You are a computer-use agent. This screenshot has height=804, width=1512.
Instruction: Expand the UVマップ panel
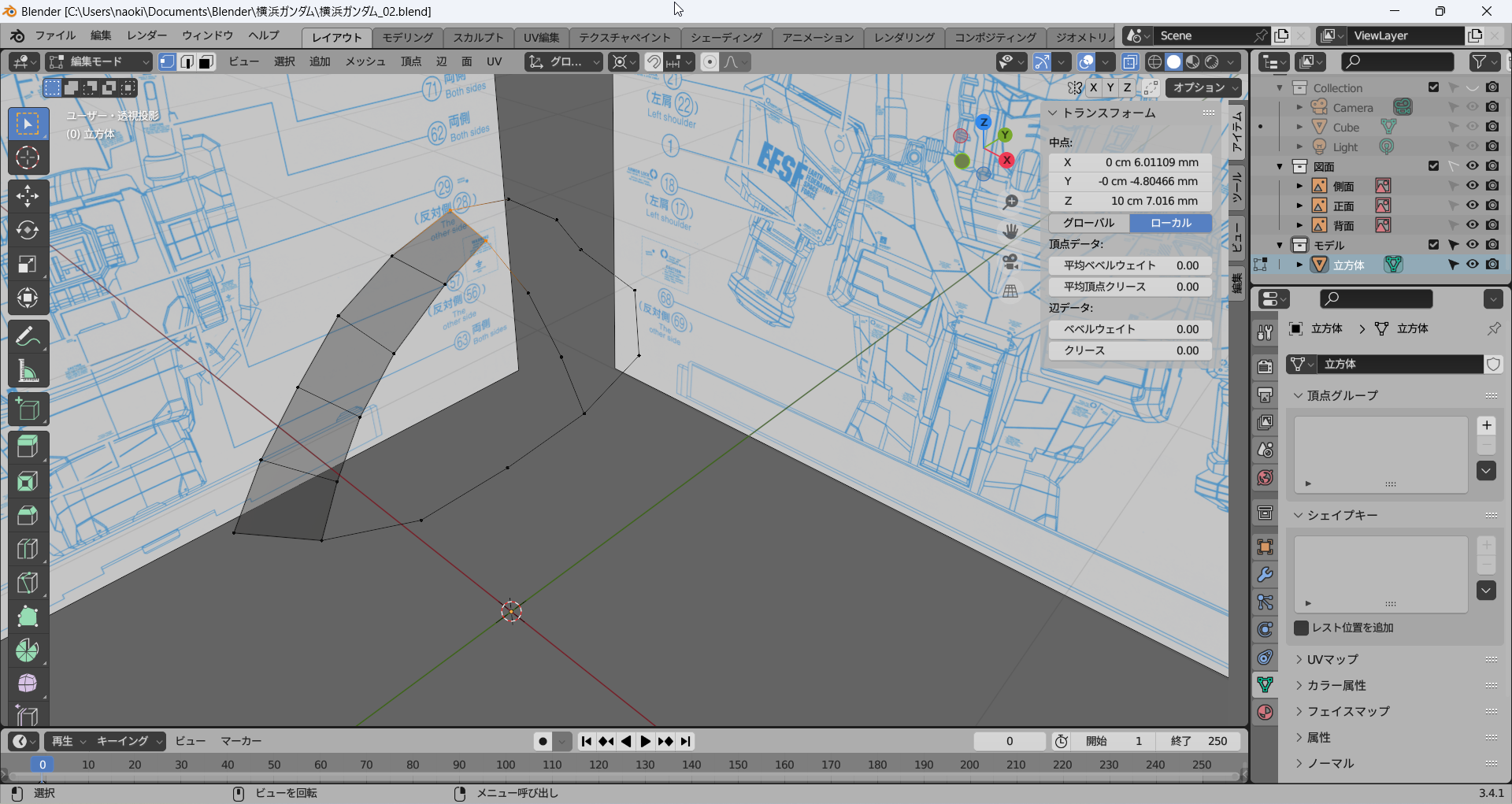(x=1332, y=659)
